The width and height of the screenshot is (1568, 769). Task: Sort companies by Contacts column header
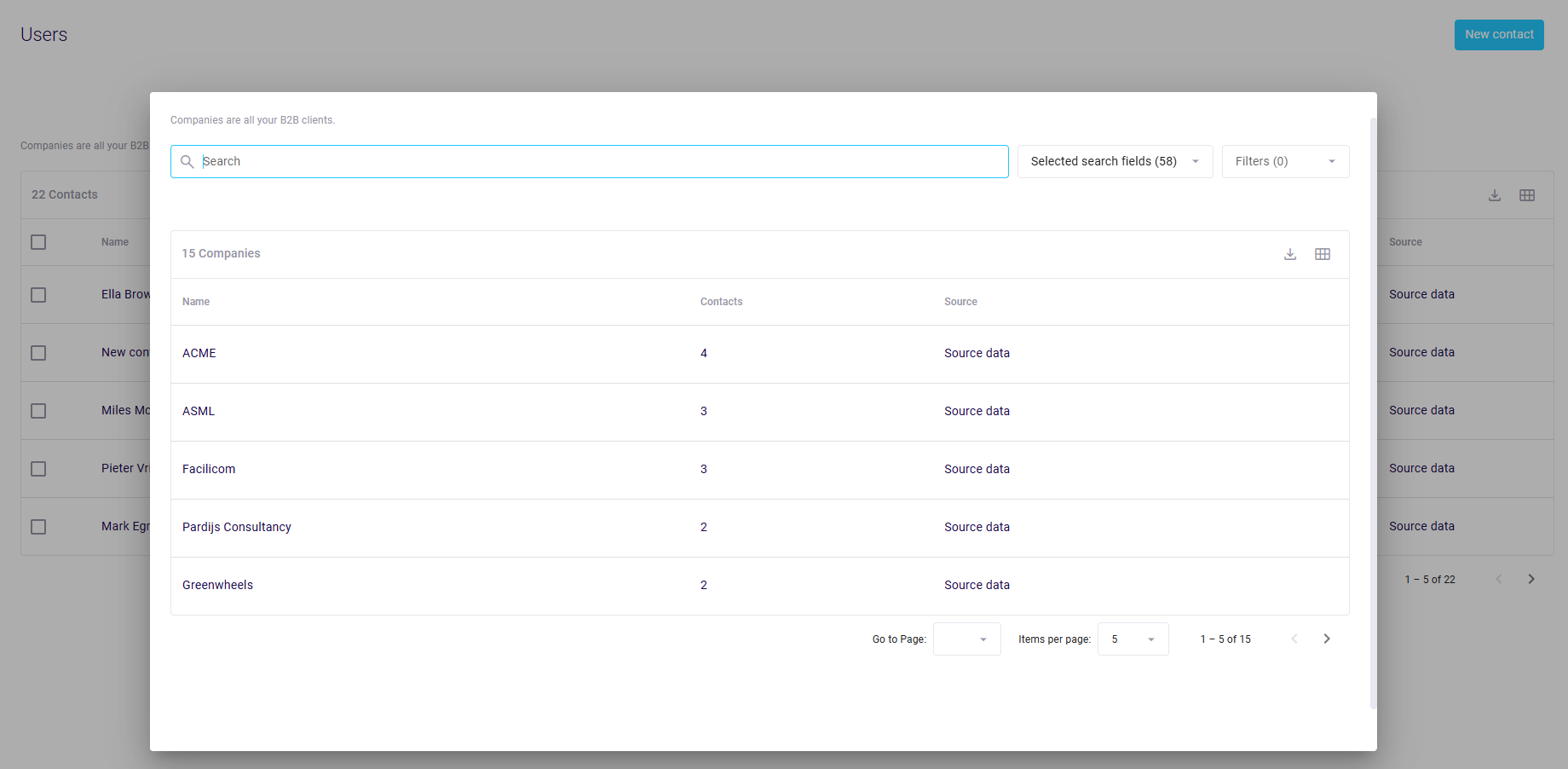click(x=721, y=302)
